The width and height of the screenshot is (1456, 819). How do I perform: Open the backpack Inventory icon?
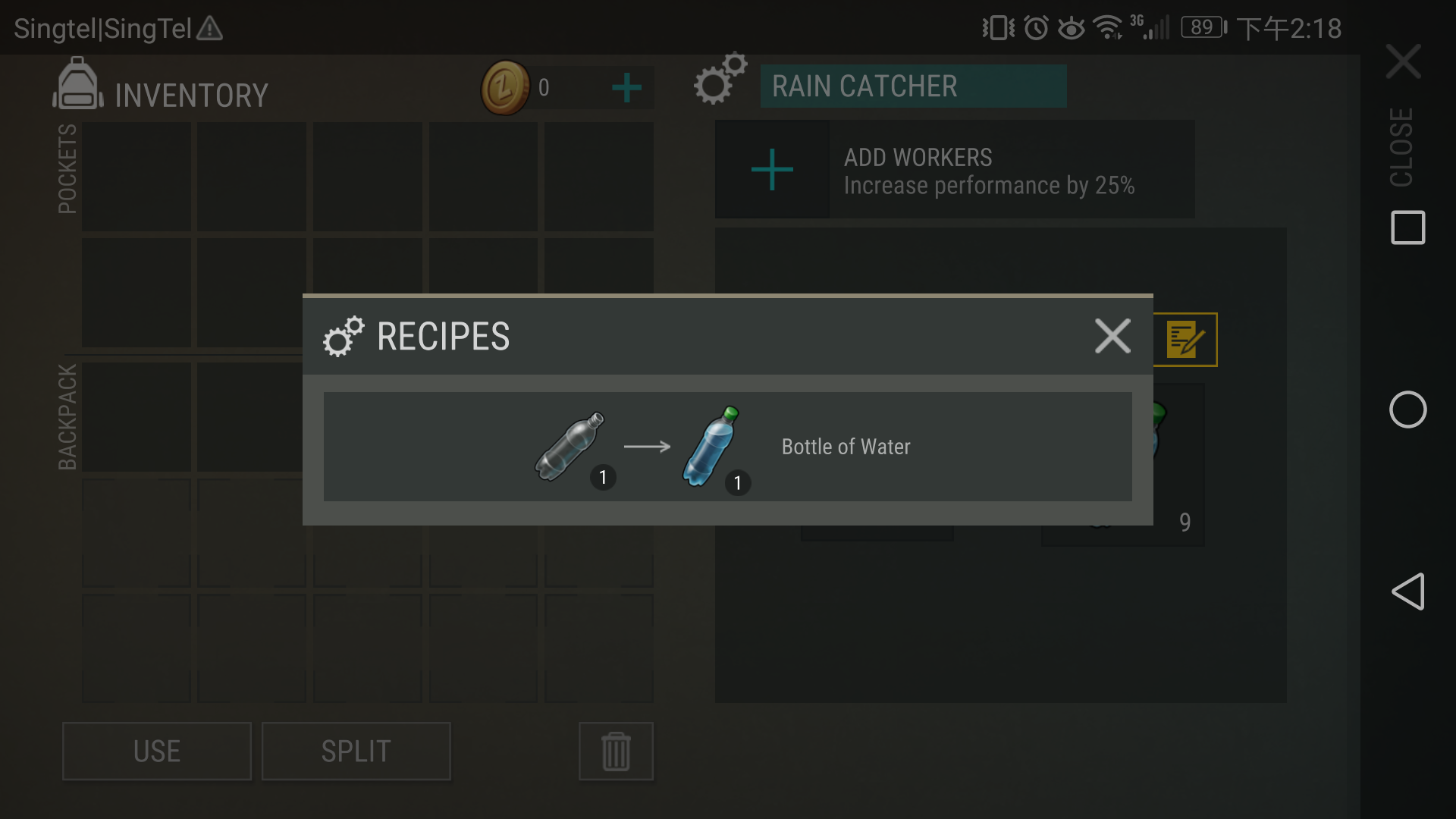[x=77, y=84]
